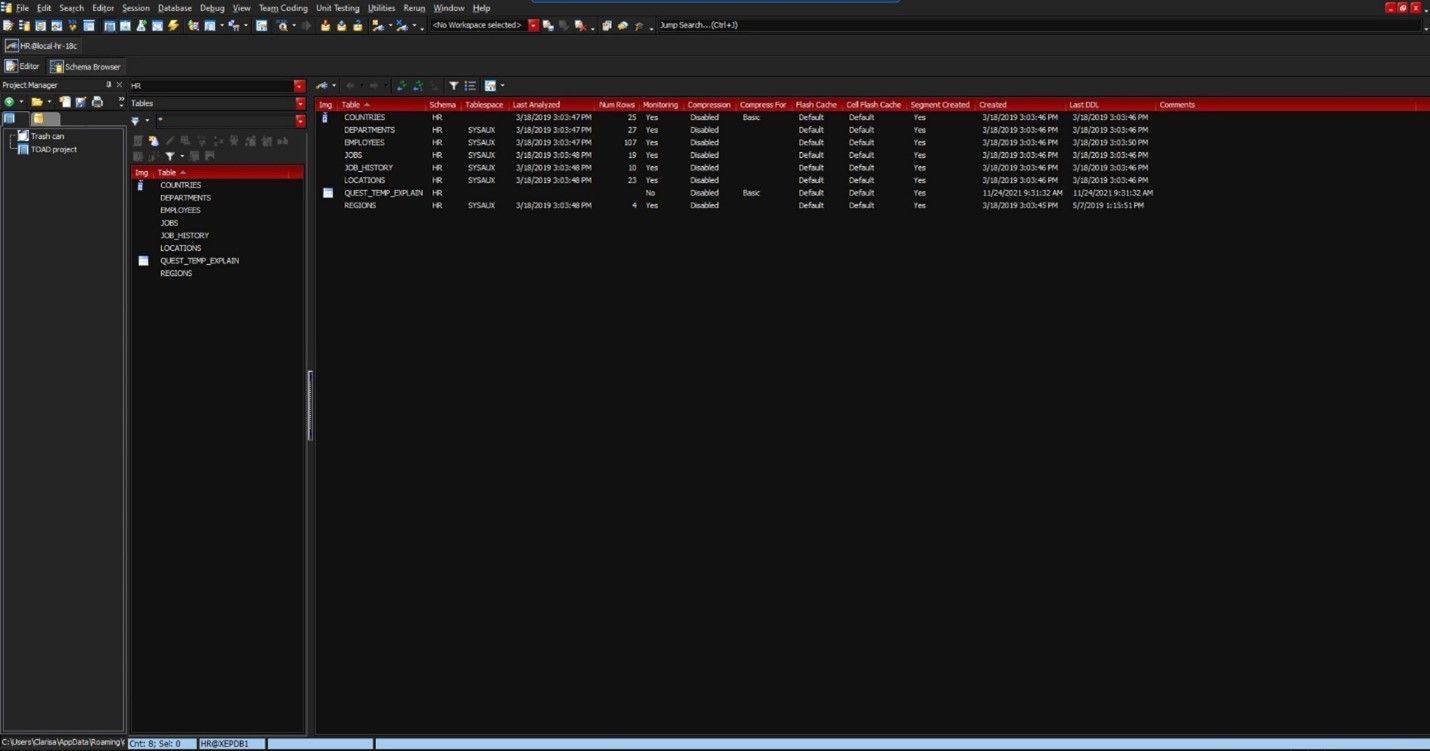Select REGIONS in the left table list
This screenshot has height=751, width=1430.
pos(176,273)
